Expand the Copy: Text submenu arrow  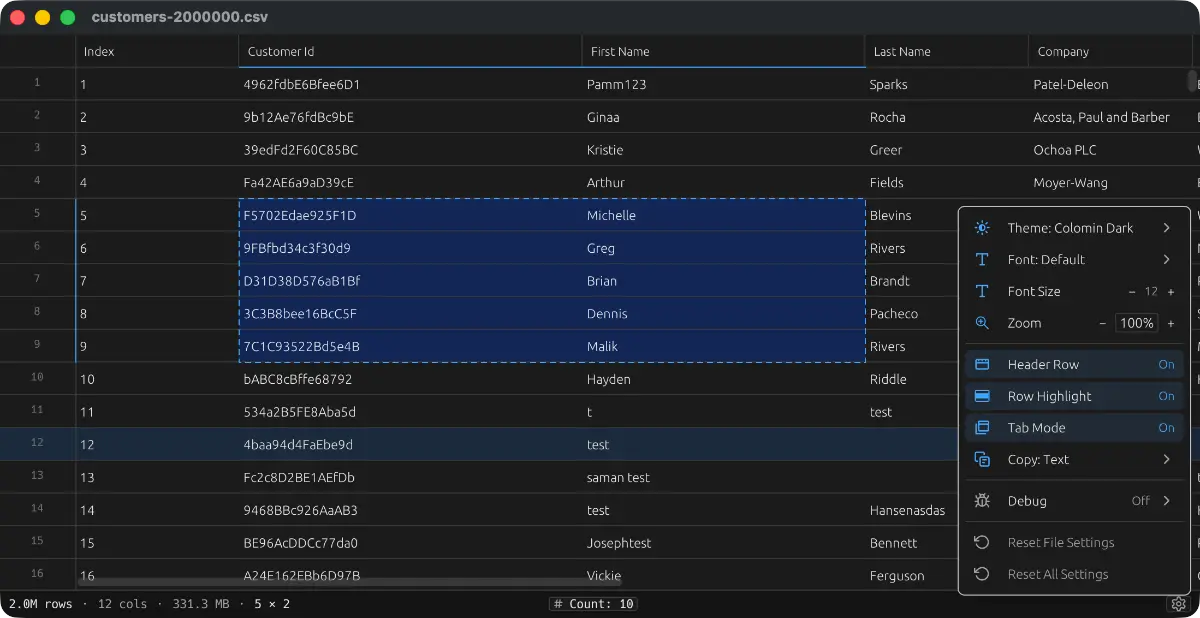pyautogui.click(x=1167, y=459)
